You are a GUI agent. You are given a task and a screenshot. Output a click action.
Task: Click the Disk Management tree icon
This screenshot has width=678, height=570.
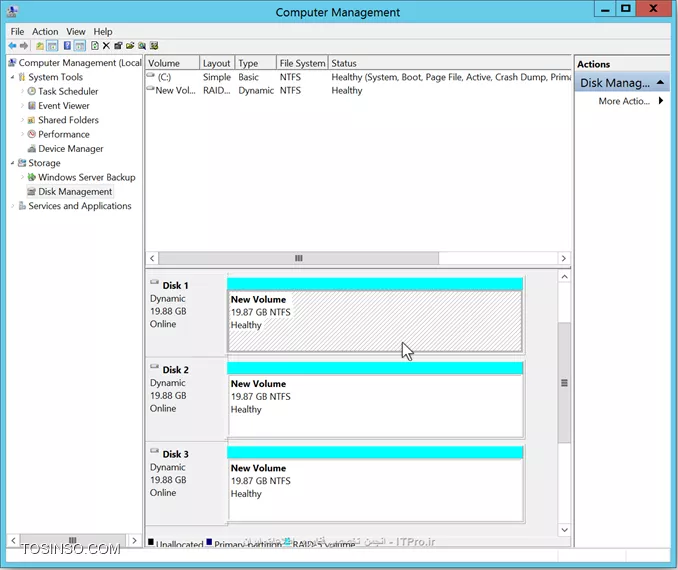32,191
